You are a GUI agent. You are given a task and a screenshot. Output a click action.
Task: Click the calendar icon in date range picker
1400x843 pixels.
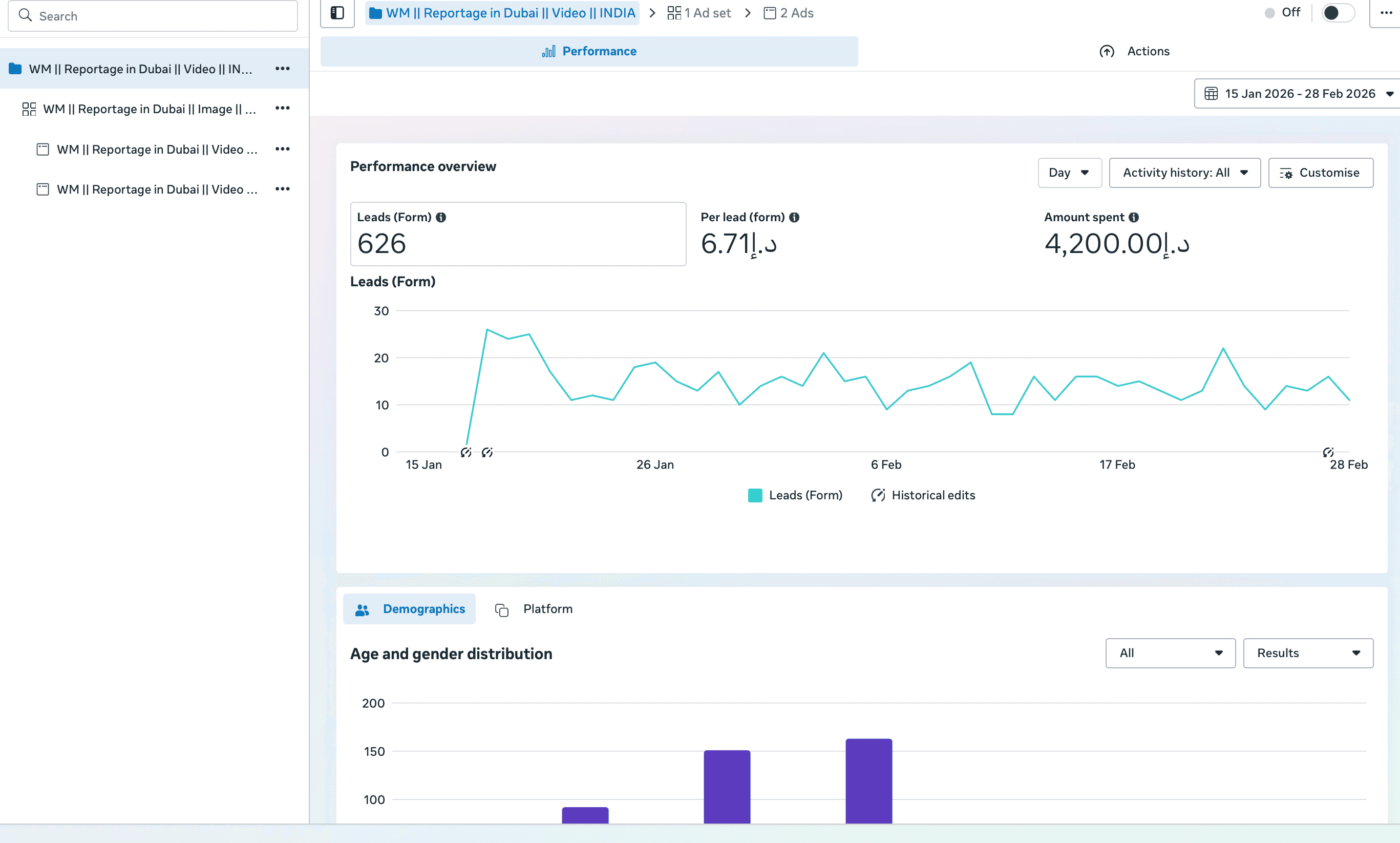click(x=1211, y=94)
